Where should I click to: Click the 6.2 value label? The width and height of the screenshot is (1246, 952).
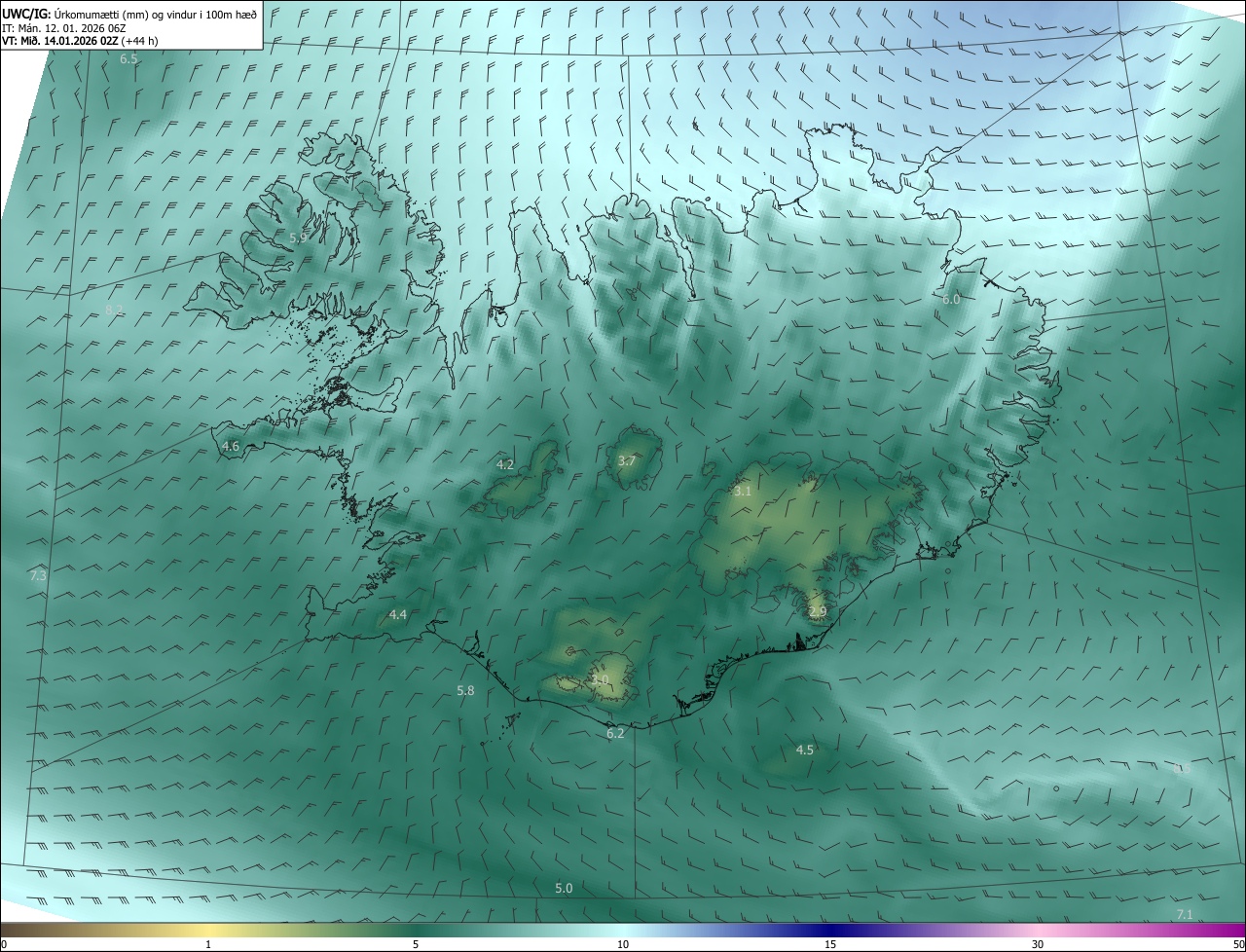615,734
